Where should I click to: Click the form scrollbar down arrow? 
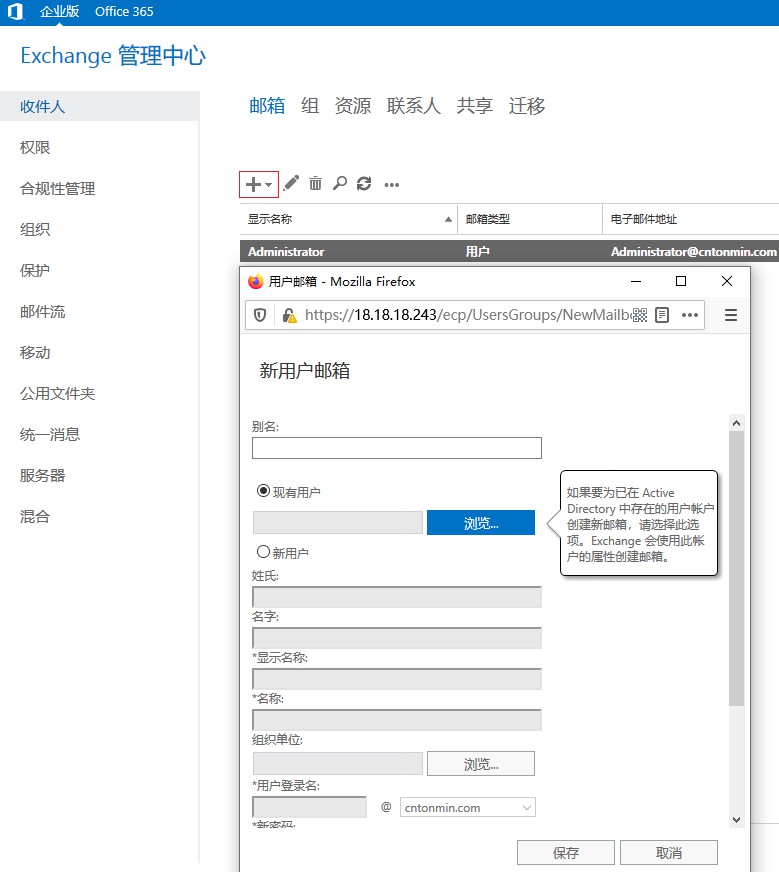point(736,819)
